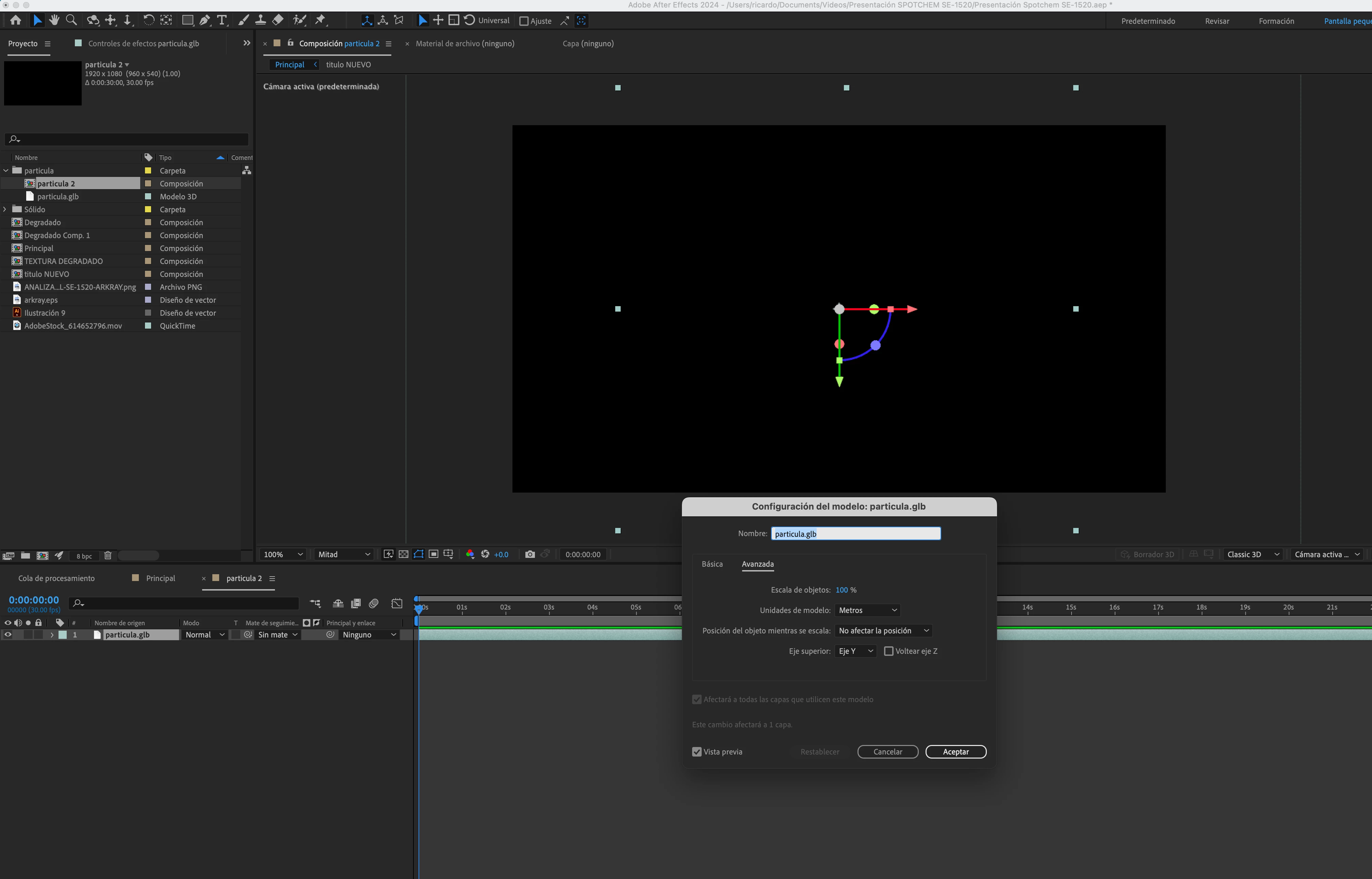Screen dimensions: 1372x879
Task: Click the Cancelar button
Action: coord(887,752)
